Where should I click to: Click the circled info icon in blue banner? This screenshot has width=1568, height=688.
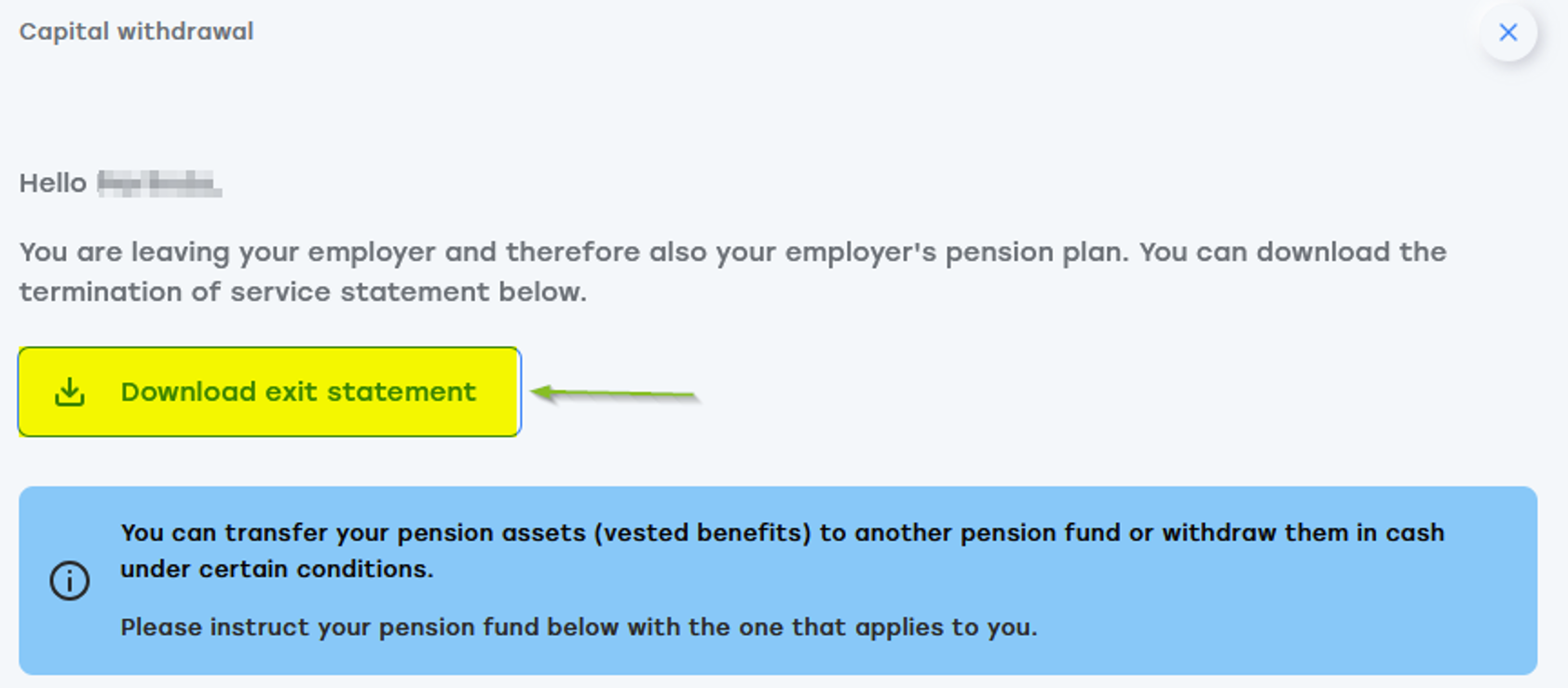click(70, 581)
